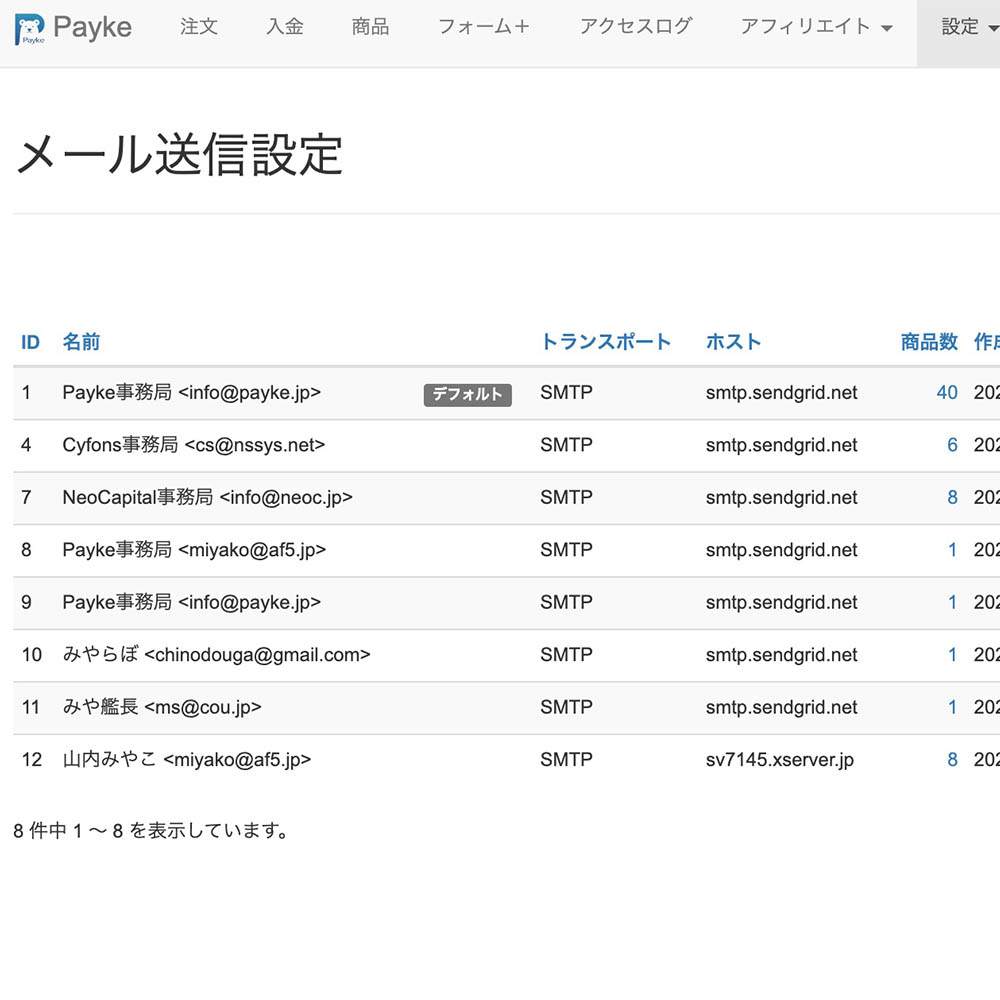
Task: Open product count 1 for miyako@af5.jp Payke事務局
Action: [952, 550]
